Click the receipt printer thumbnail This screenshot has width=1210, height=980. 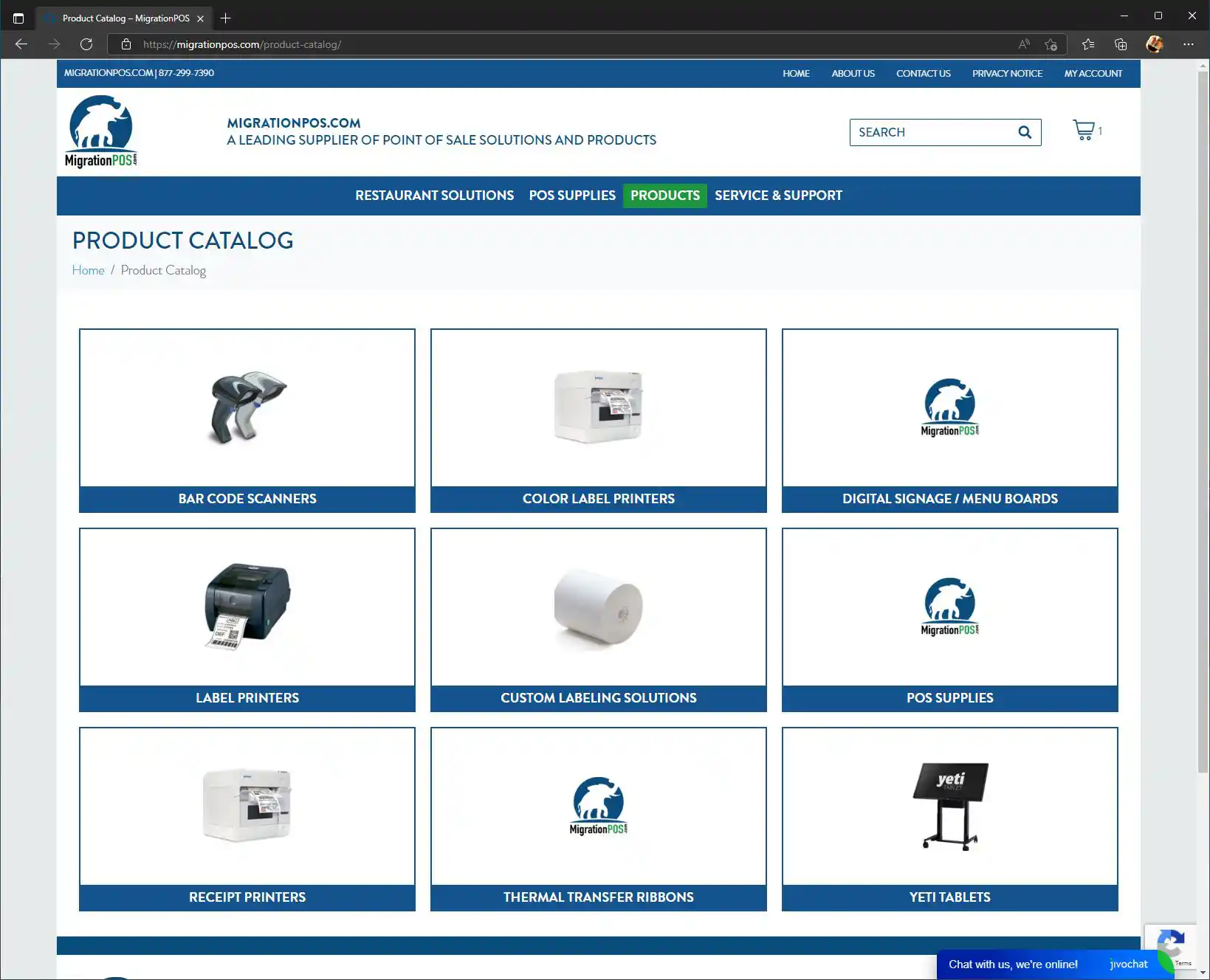tap(247, 806)
